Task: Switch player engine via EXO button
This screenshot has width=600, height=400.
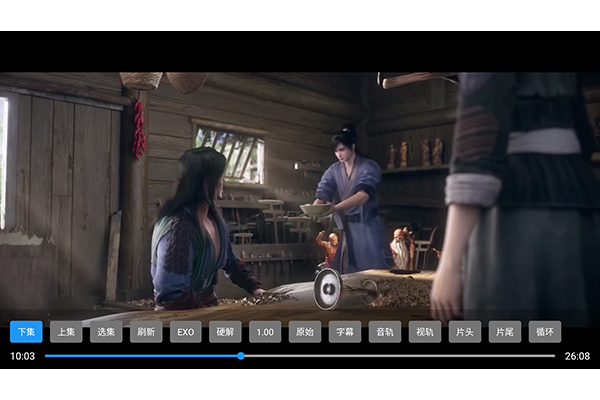Action: tap(186, 331)
